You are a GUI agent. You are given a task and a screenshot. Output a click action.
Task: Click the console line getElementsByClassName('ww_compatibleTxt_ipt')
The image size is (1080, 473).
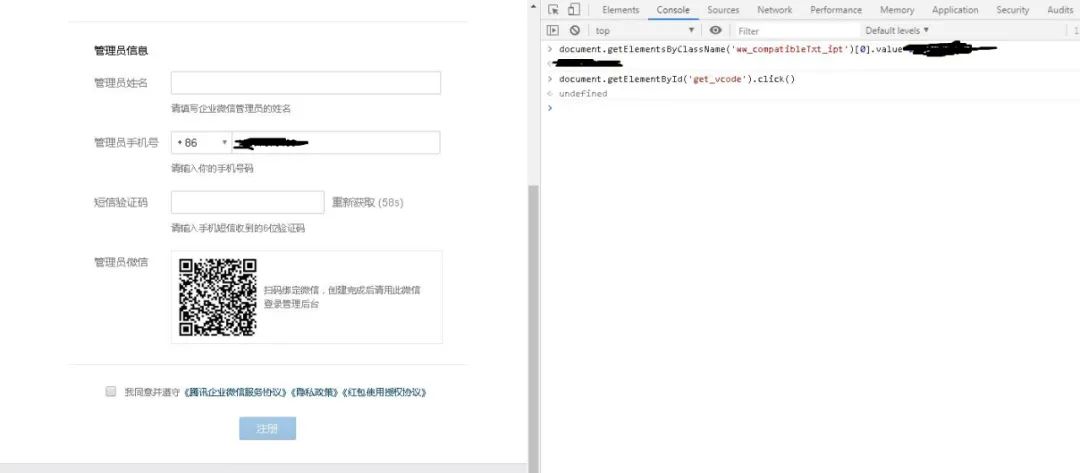731,49
